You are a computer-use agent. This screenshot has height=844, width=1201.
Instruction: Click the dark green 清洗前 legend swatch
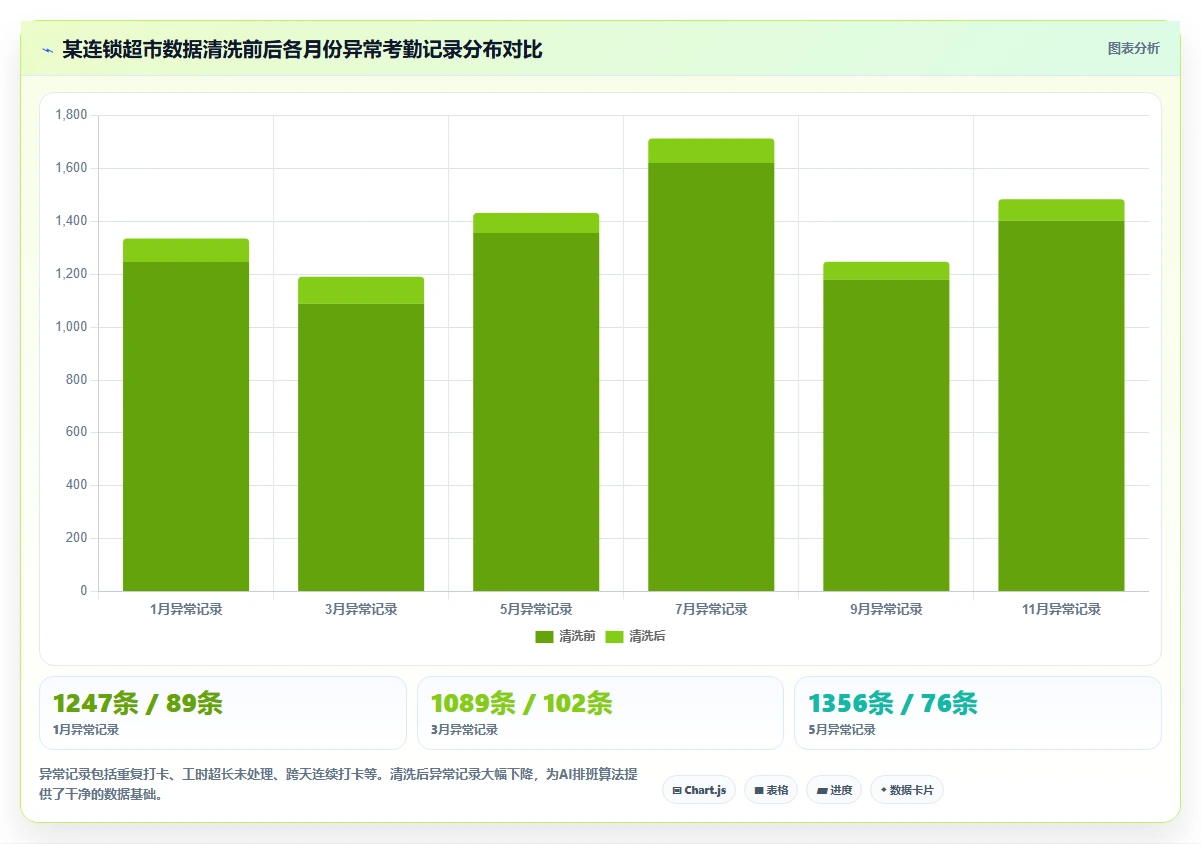tap(544, 637)
